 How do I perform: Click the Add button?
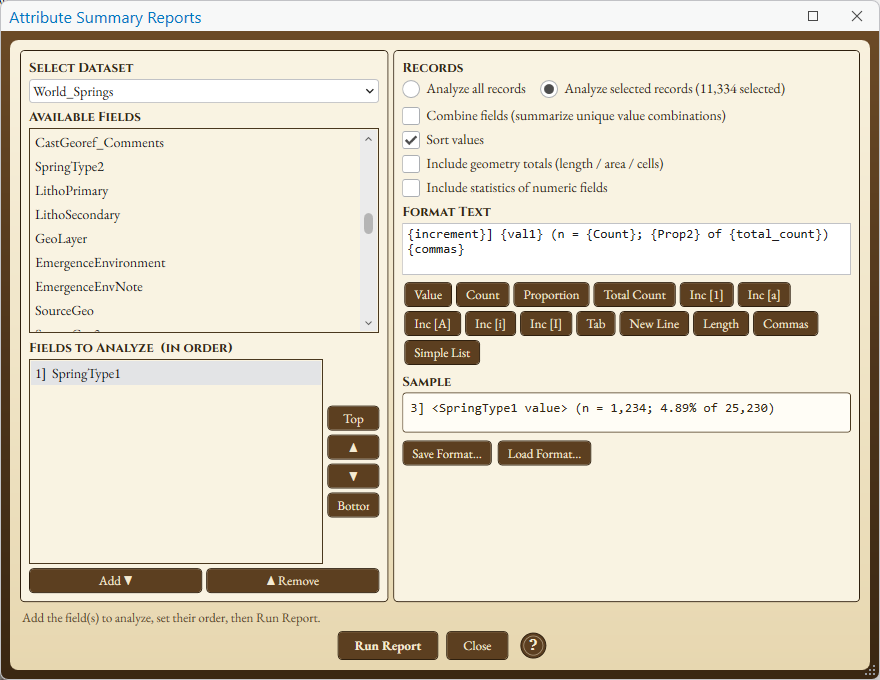click(116, 581)
